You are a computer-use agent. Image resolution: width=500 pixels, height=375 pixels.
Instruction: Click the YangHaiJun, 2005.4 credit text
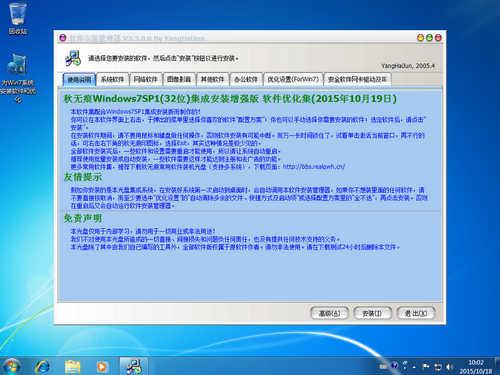pyautogui.click(x=408, y=66)
